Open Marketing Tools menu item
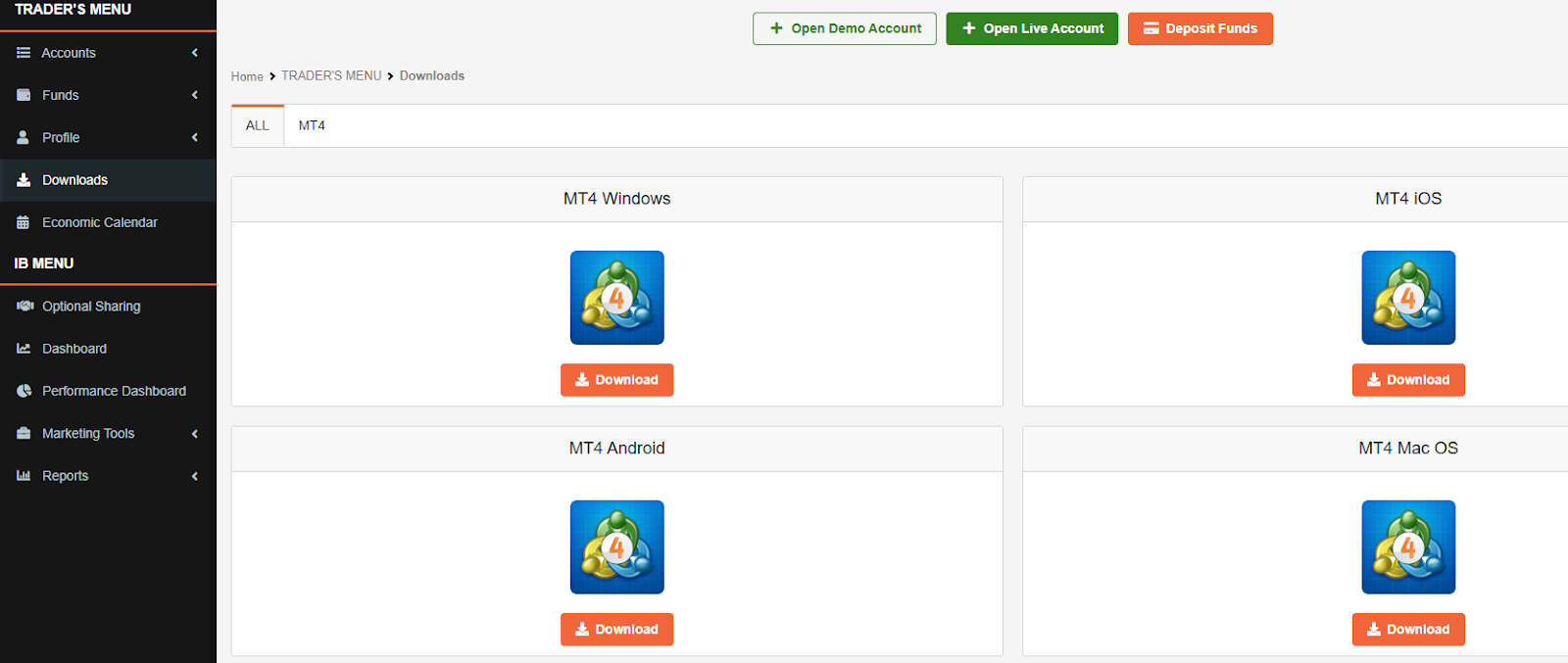 click(x=108, y=433)
